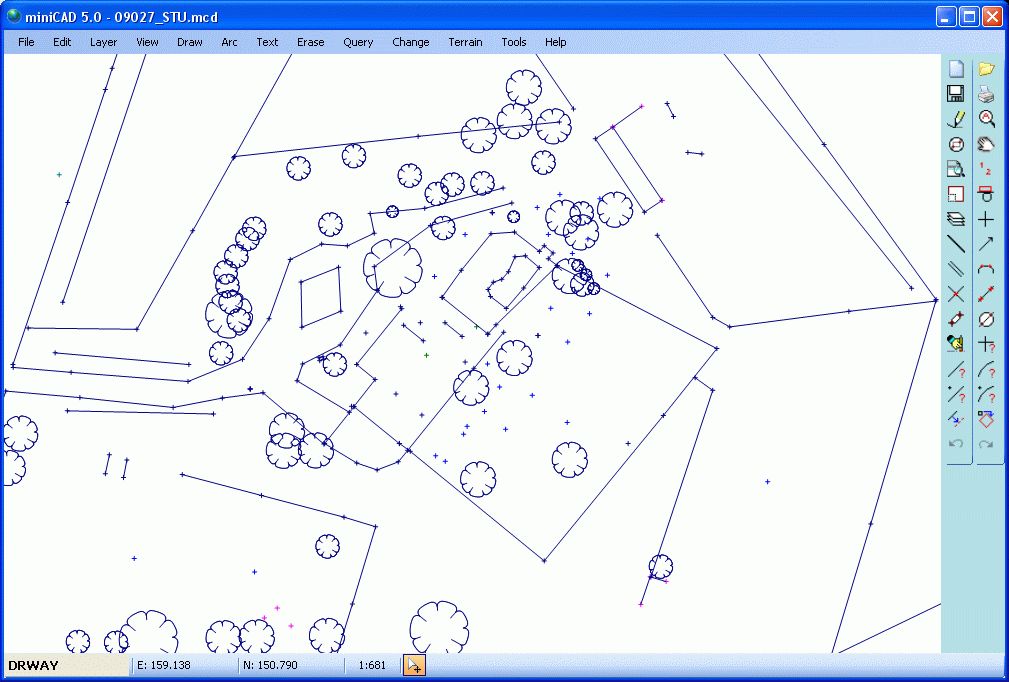Select the pan hand tool
1009x682 pixels.
tap(987, 144)
